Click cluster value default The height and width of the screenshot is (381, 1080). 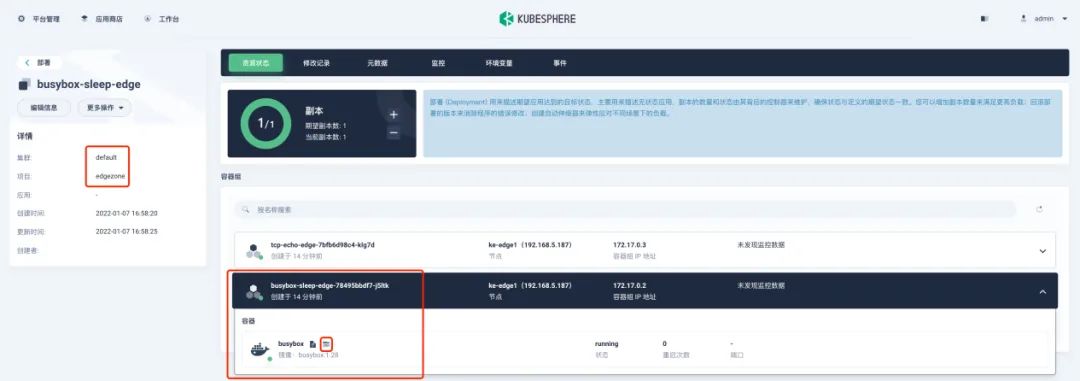tap(107, 158)
